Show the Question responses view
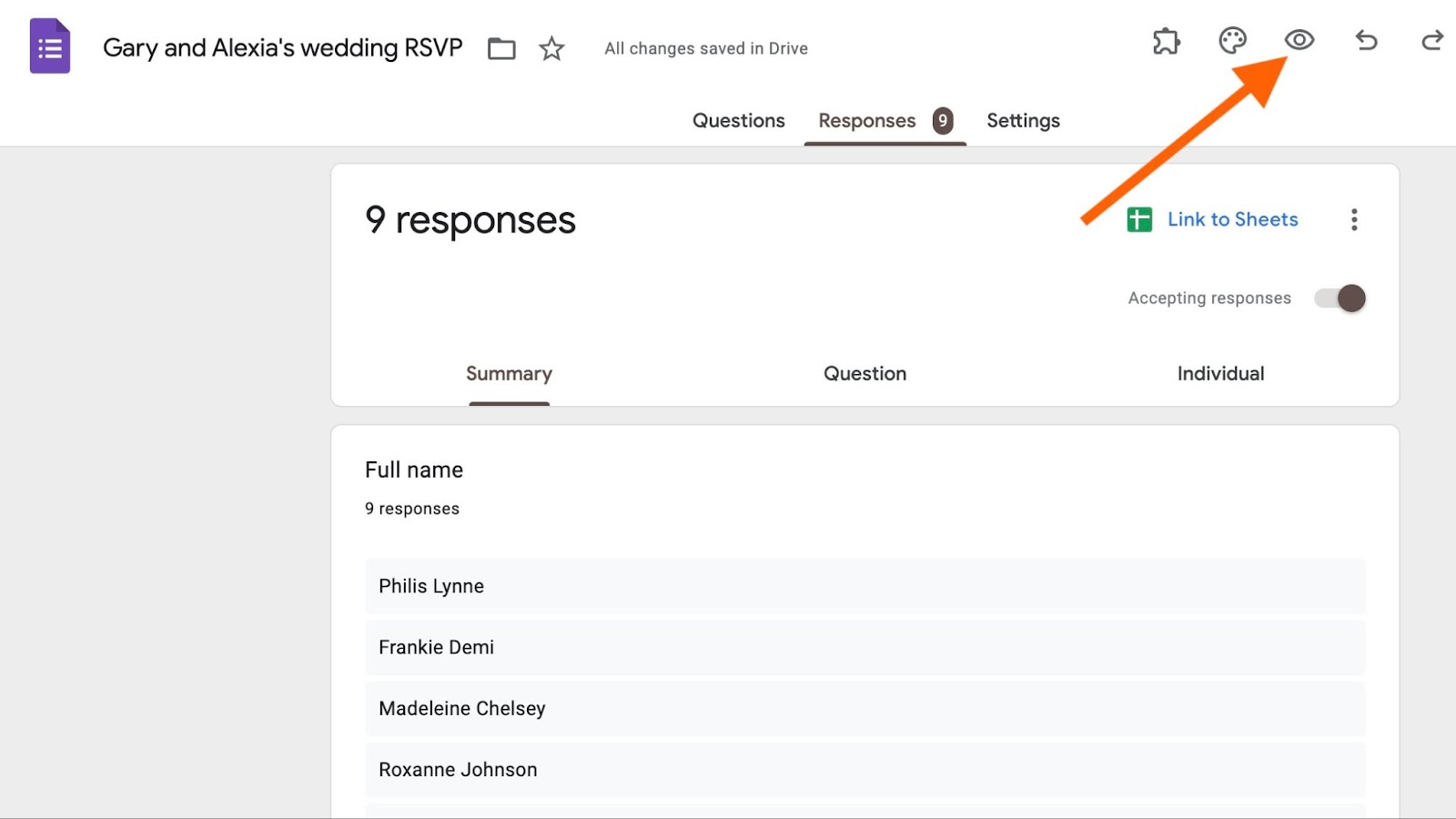 click(864, 374)
